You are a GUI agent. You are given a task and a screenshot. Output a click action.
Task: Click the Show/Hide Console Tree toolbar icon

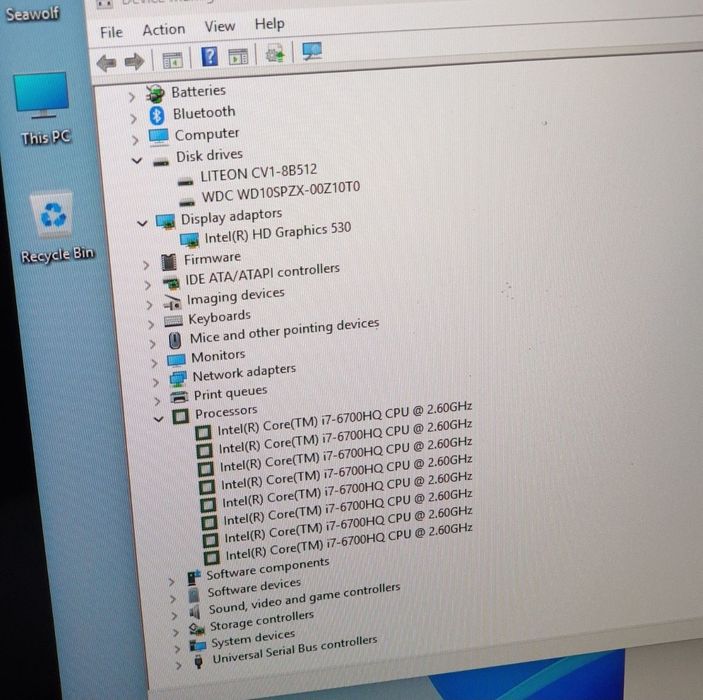(x=172, y=60)
